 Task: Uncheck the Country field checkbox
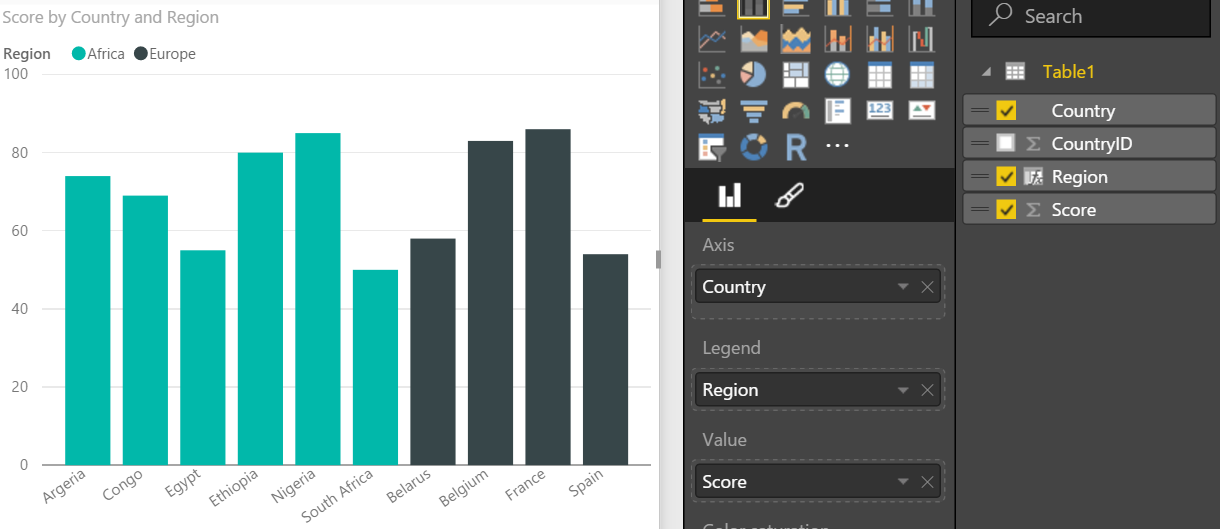pos(1006,111)
